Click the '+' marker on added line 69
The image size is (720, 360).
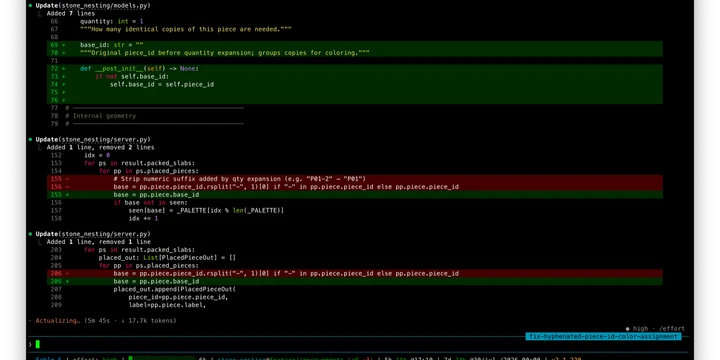click(63, 45)
